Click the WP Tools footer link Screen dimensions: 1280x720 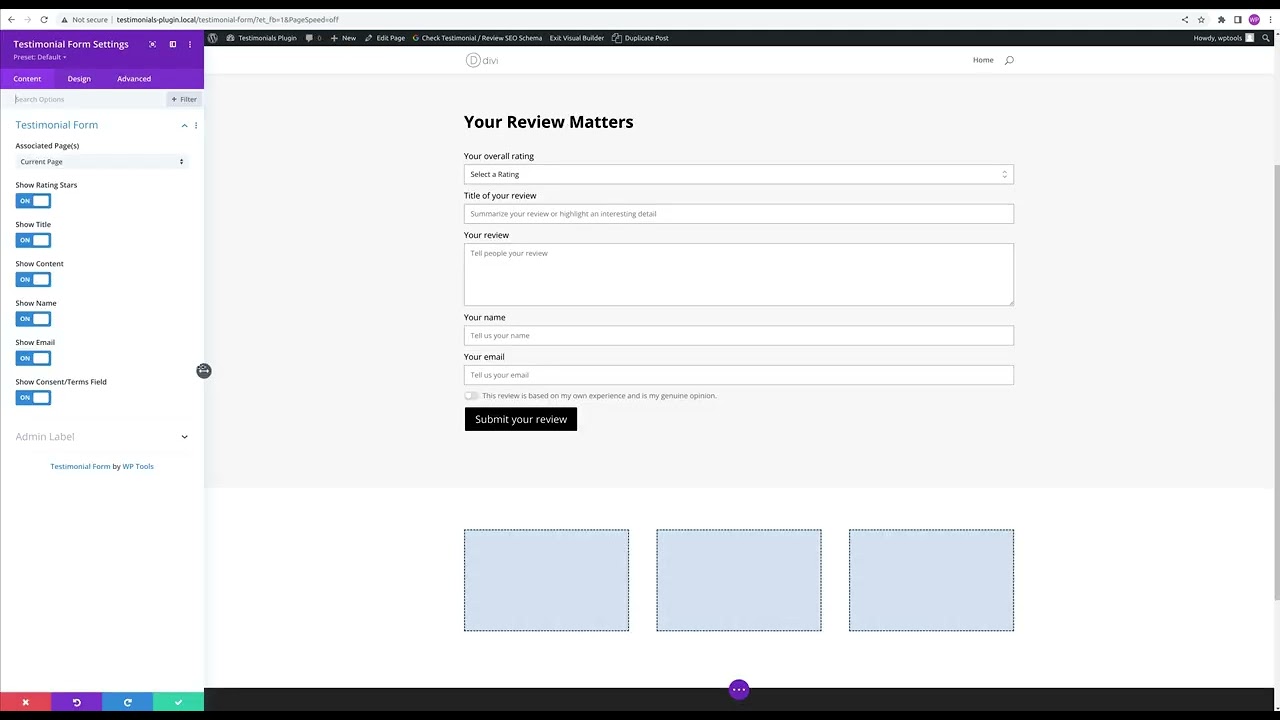(138, 466)
